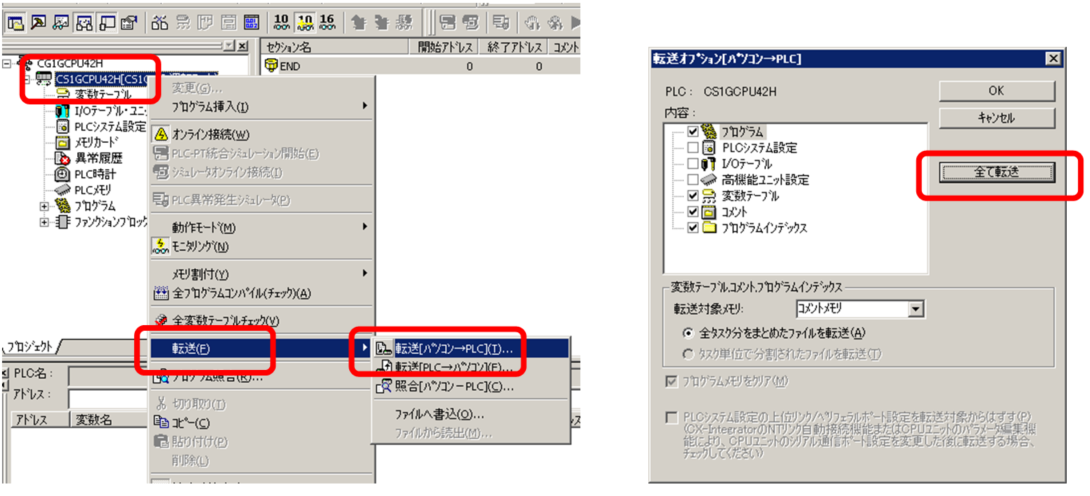Select the END section icon in list
This screenshot has width=1090, height=496.
tap(270, 66)
